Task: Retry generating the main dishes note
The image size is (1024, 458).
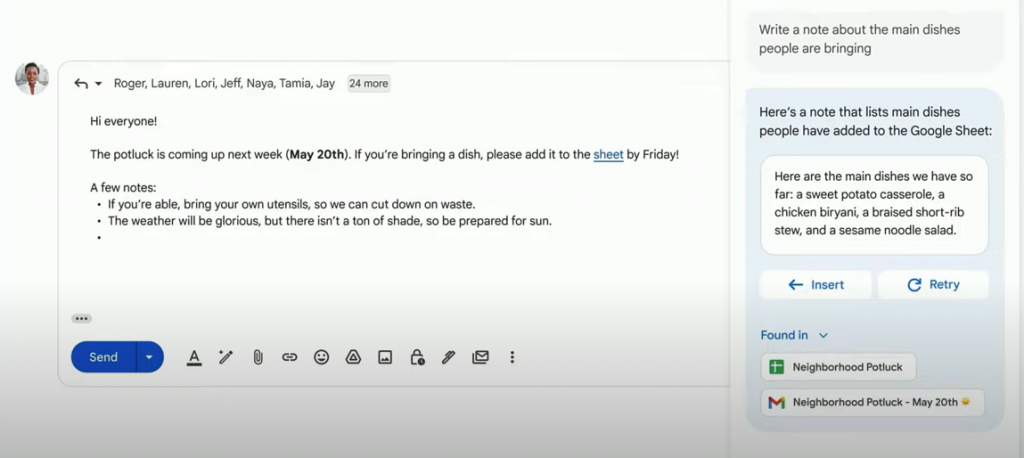Action: (x=933, y=285)
